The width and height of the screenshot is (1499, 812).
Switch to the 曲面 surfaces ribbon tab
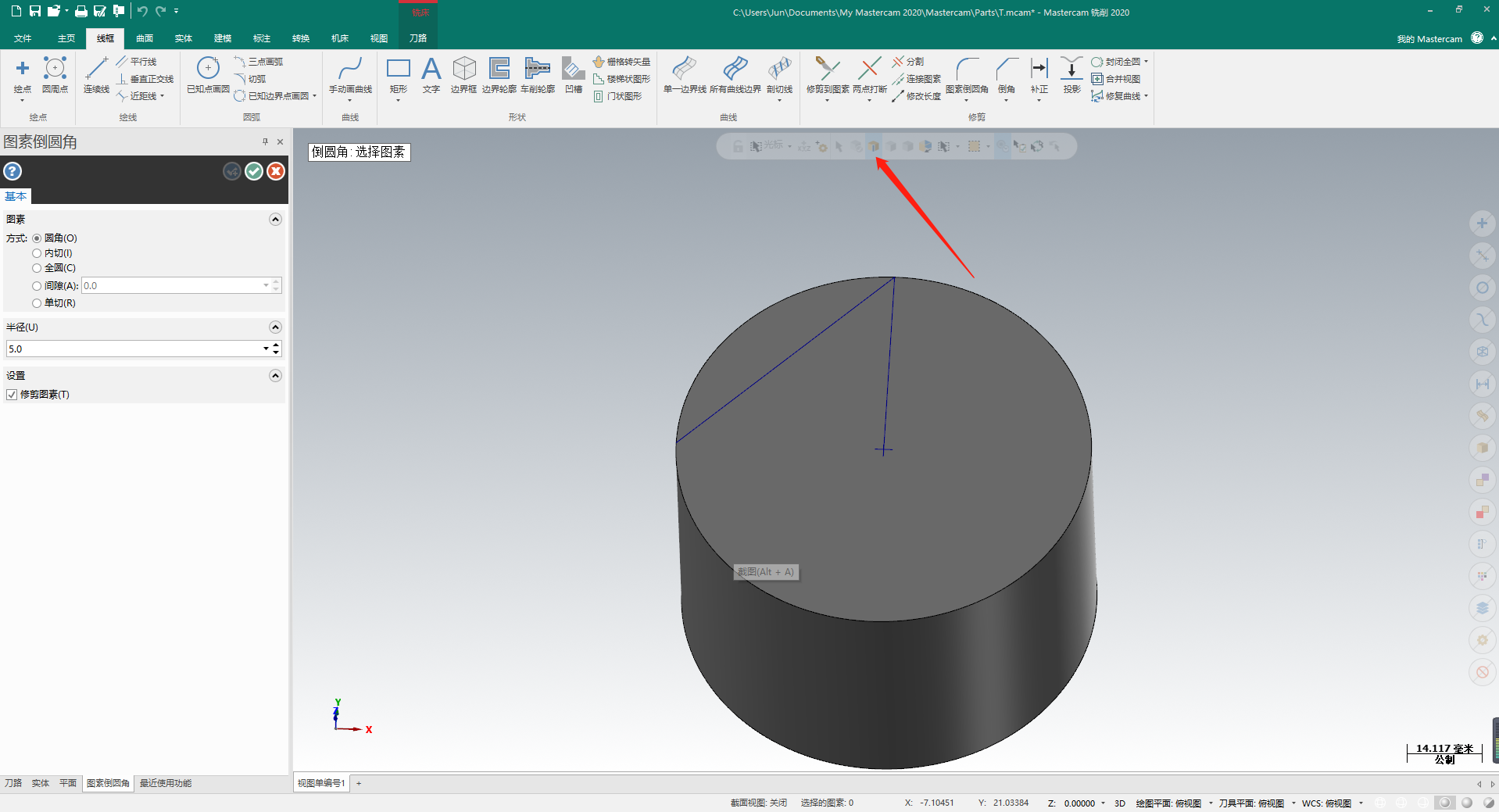pos(145,38)
